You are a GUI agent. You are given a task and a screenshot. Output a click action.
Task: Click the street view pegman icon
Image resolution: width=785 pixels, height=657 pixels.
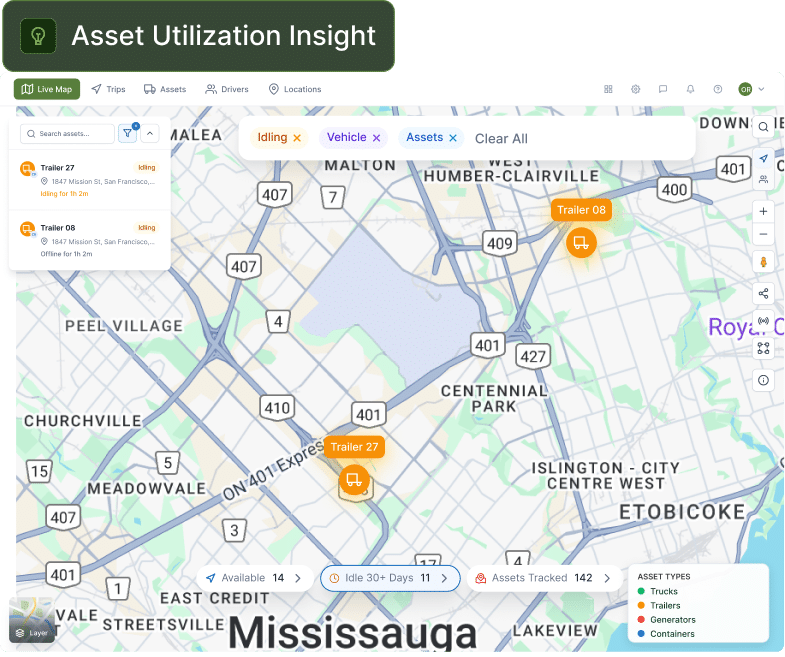[x=763, y=262]
